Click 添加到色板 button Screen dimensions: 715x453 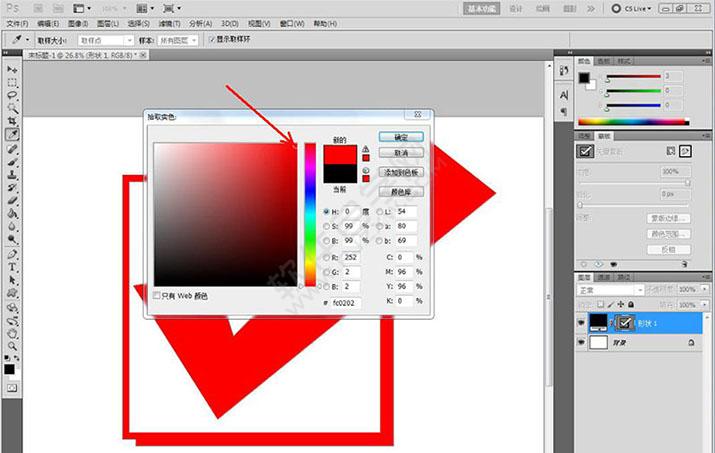pos(401,172)
